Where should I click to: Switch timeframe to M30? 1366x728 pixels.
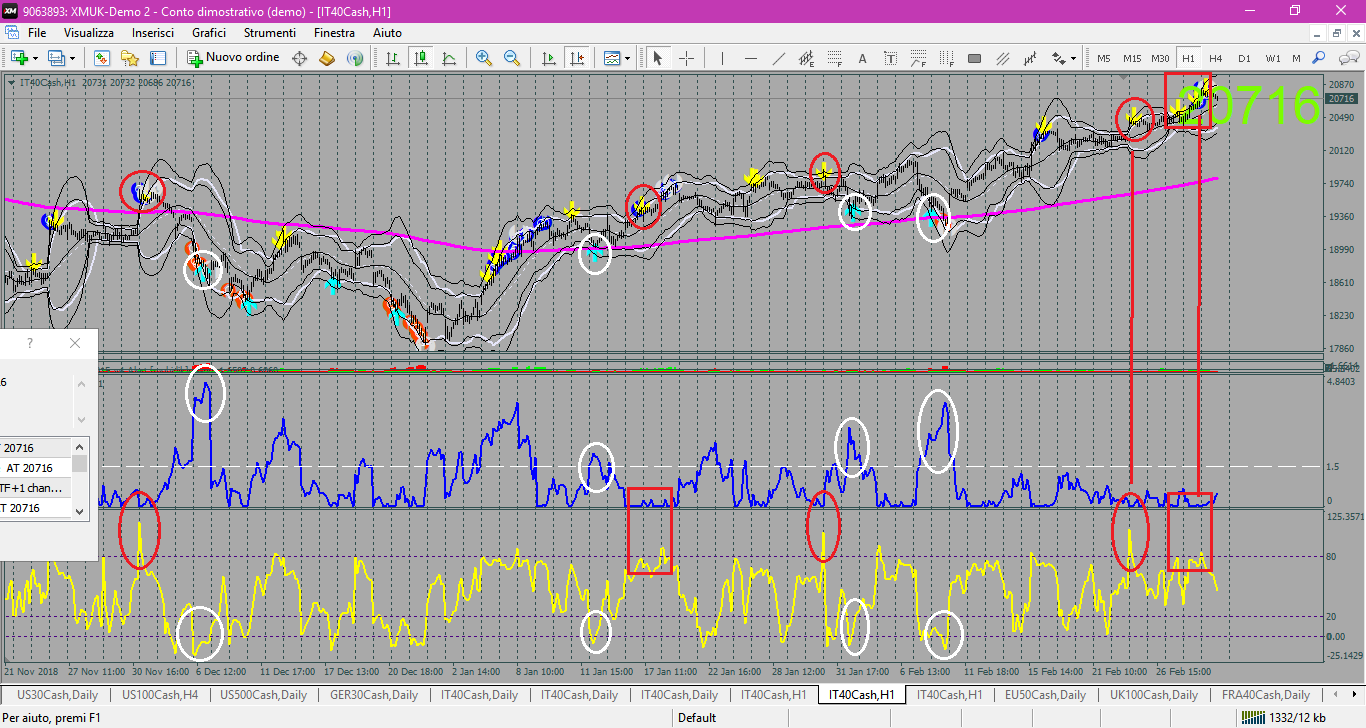[1160, 58]
